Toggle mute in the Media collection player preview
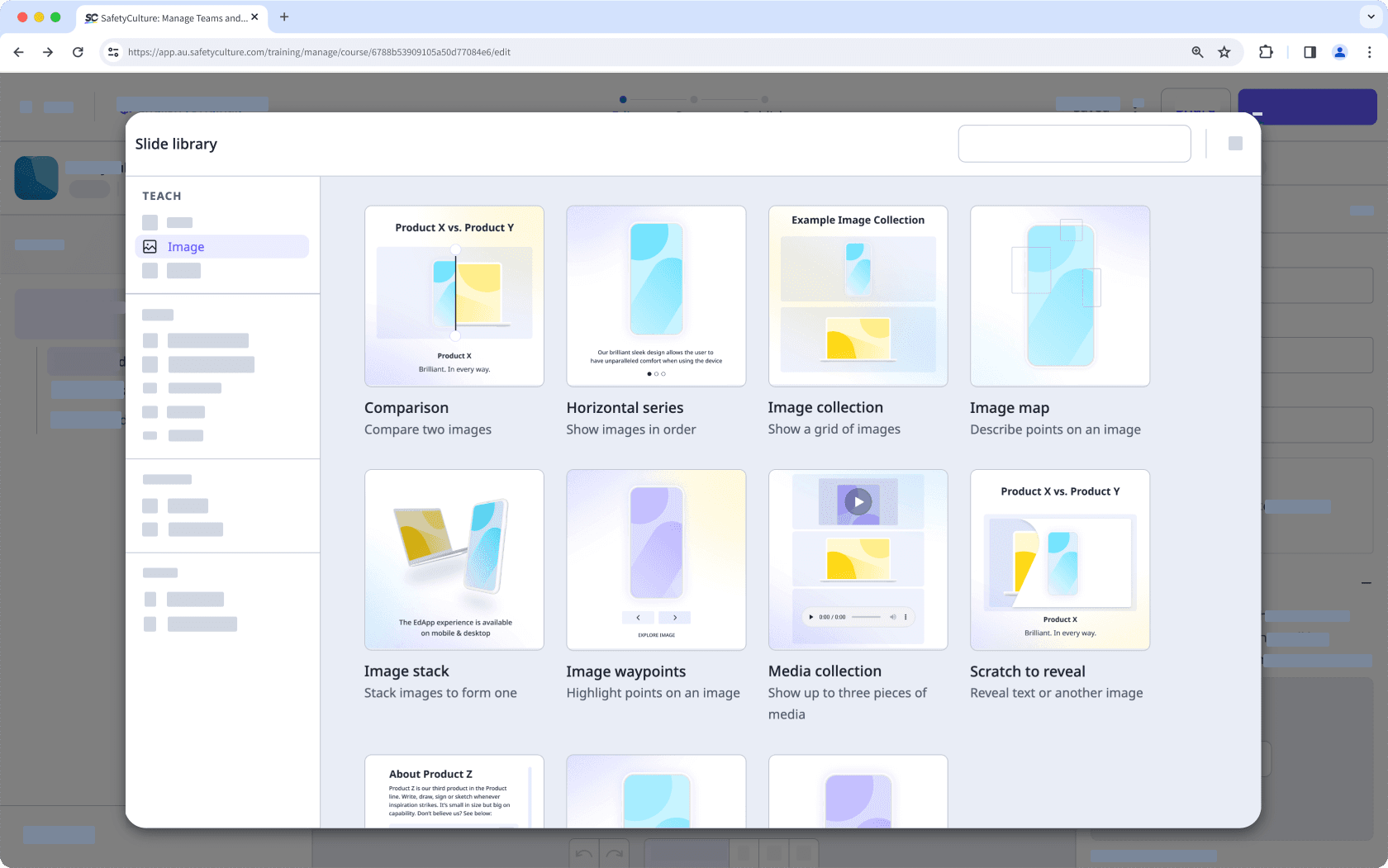This screenshot has width=1388, height=868. coord(892,616)
